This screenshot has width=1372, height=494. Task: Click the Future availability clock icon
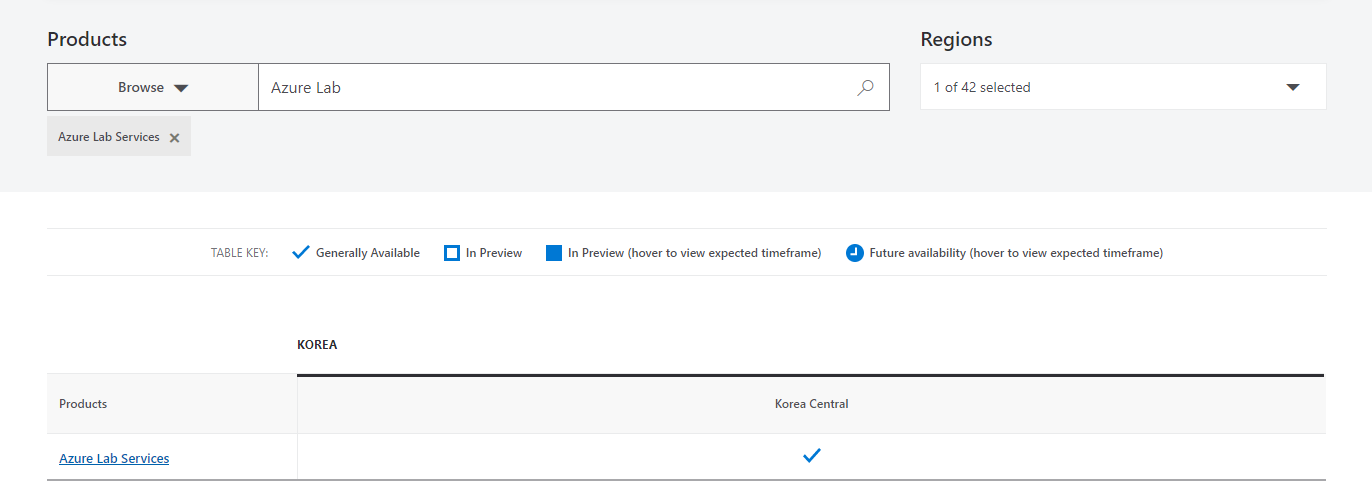click(x=854, y=253)
